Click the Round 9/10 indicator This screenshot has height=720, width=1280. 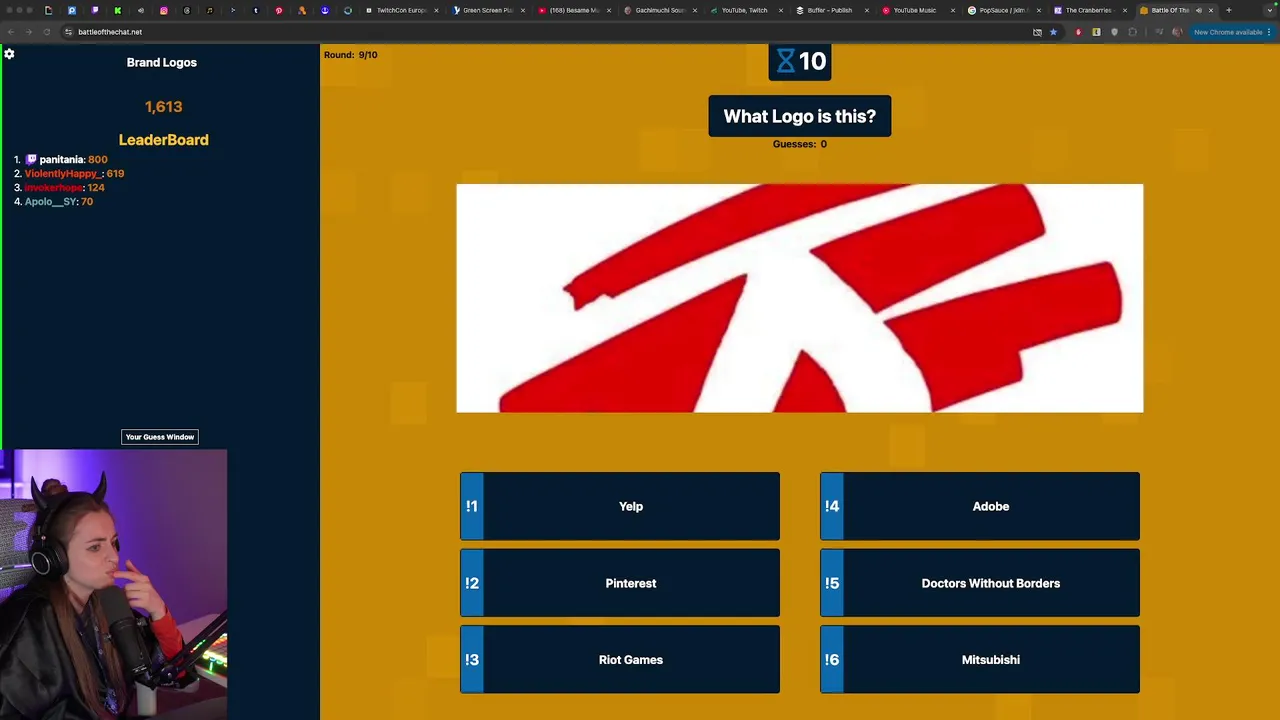pos(351,55)
